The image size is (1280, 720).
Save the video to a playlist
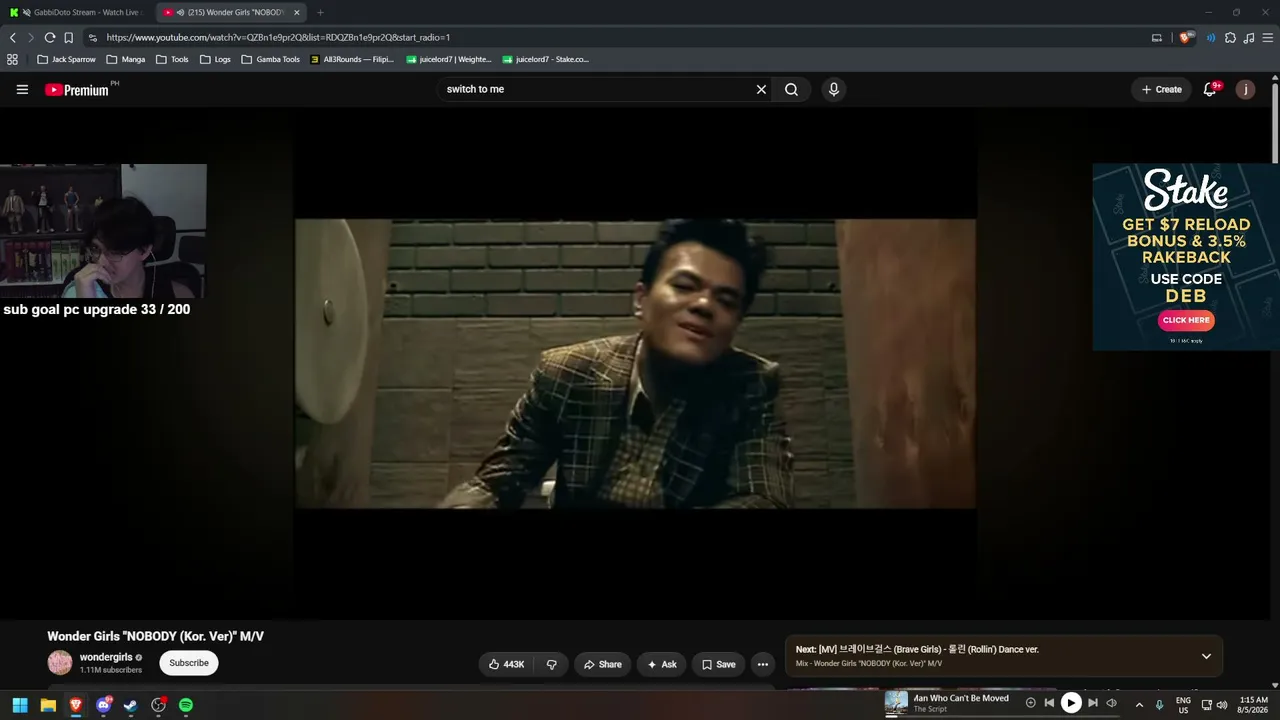718,664
